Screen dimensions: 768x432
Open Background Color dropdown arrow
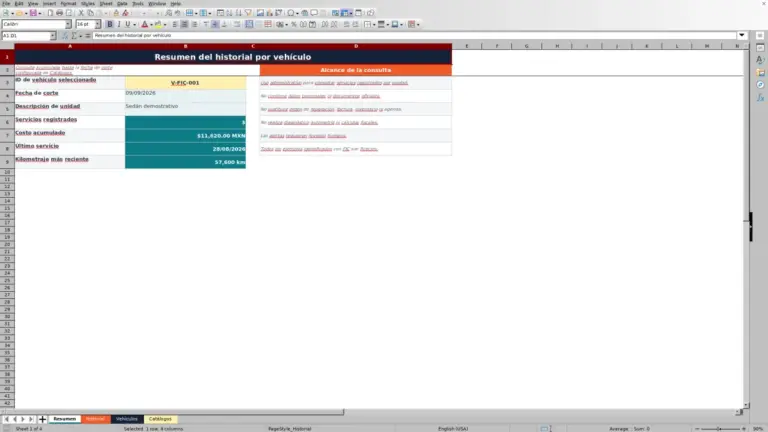[165, 24]
